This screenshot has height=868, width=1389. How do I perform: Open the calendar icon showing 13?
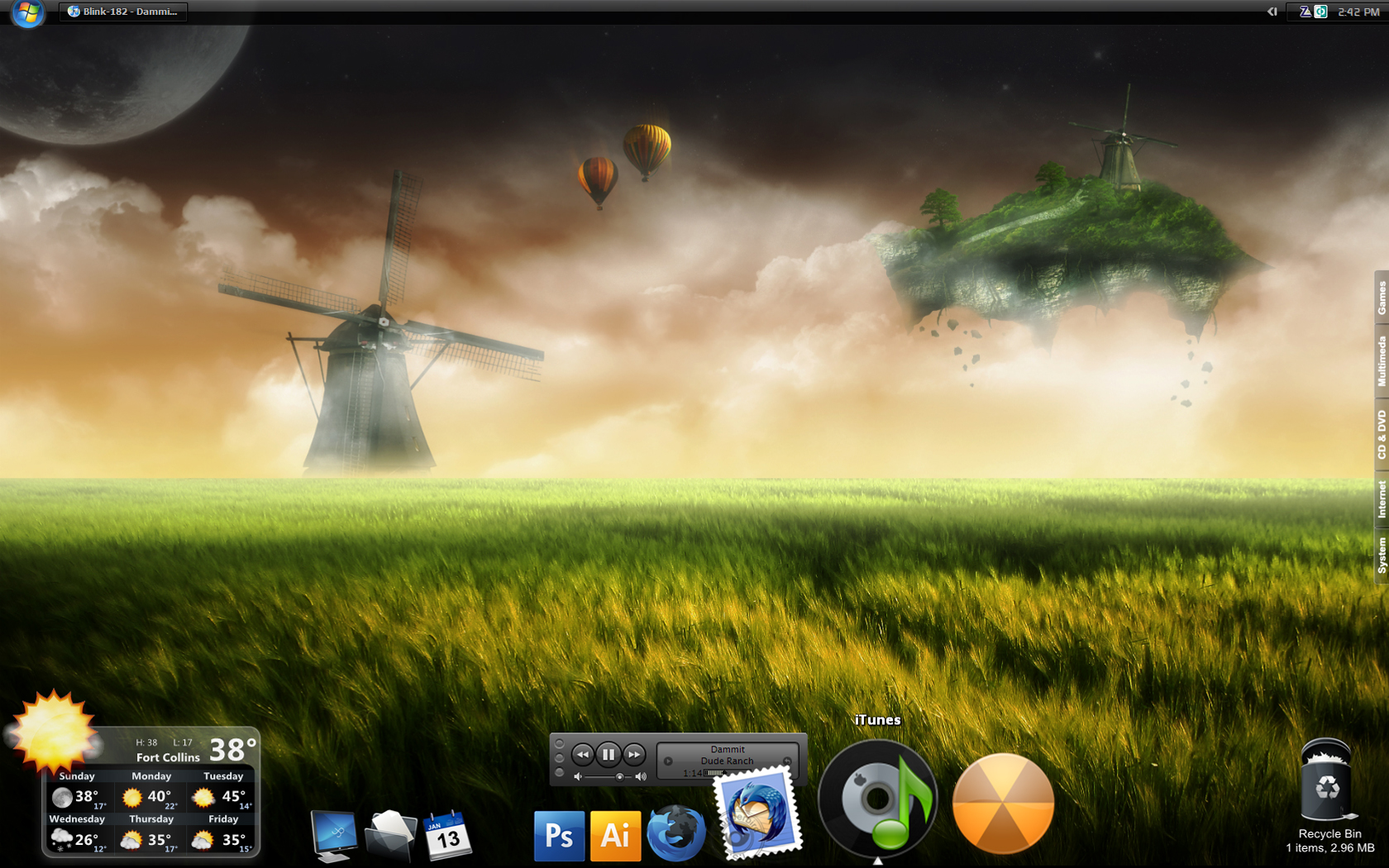447,836
